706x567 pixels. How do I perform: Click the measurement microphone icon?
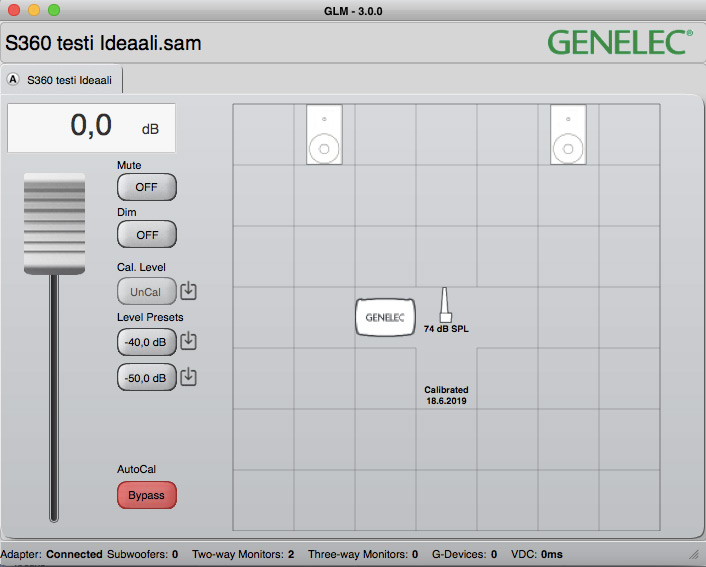pyautogui.click(x=445, y=305)
